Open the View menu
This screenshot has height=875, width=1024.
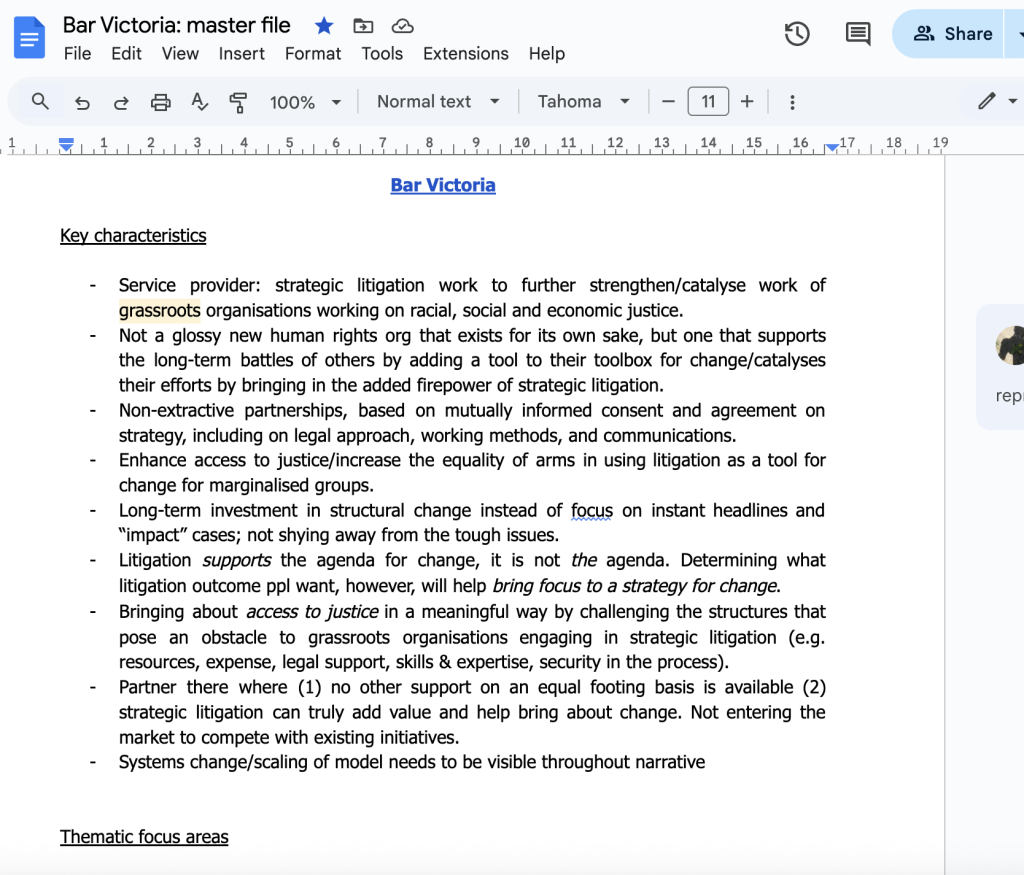(x=180, y=54)
